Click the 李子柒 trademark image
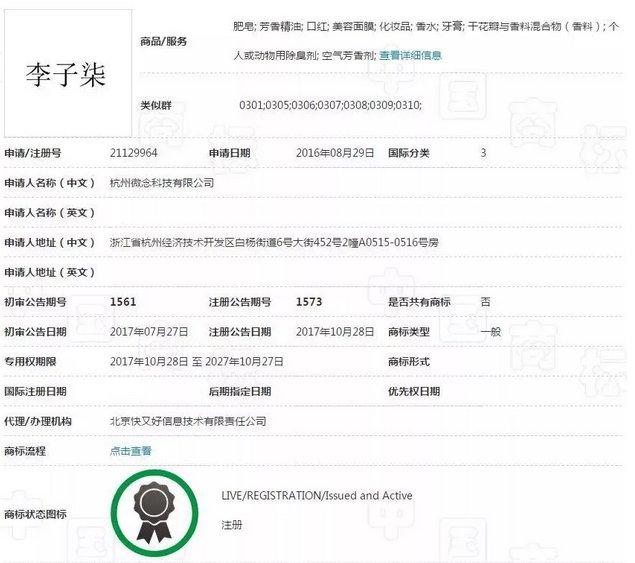 (x=68, y=74)
